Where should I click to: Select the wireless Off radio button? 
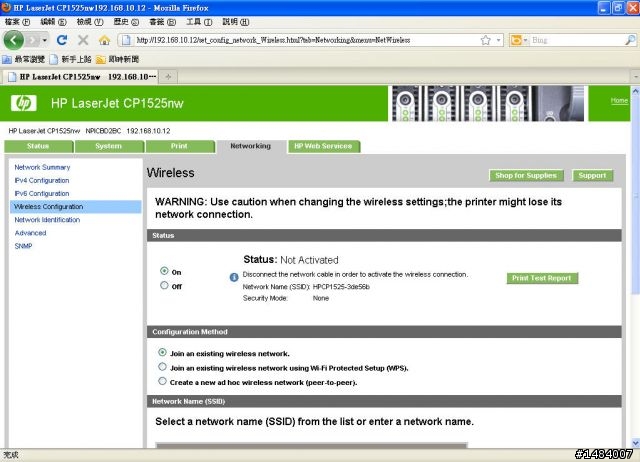coord(164,286)
